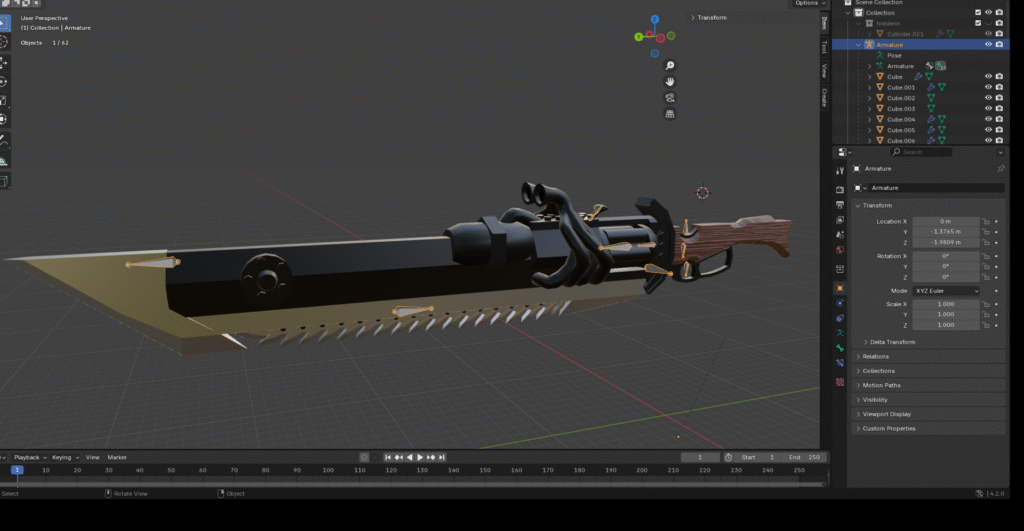This screenshot has height=531, width=1024.
Task: Hide Armature in viewport with eye icon
Action: pos(988,44)
